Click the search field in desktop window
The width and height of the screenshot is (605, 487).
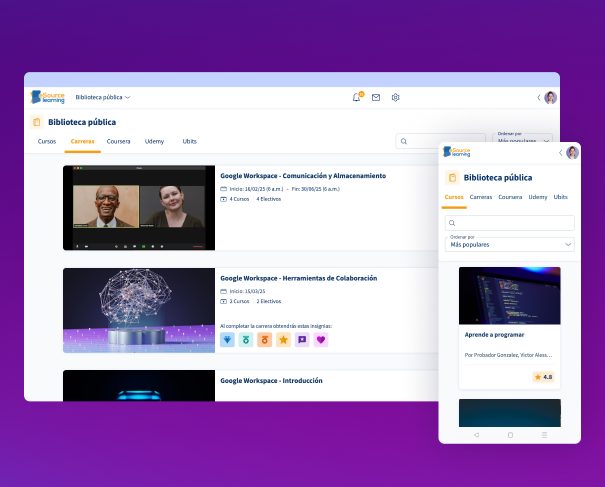point(440,141)
